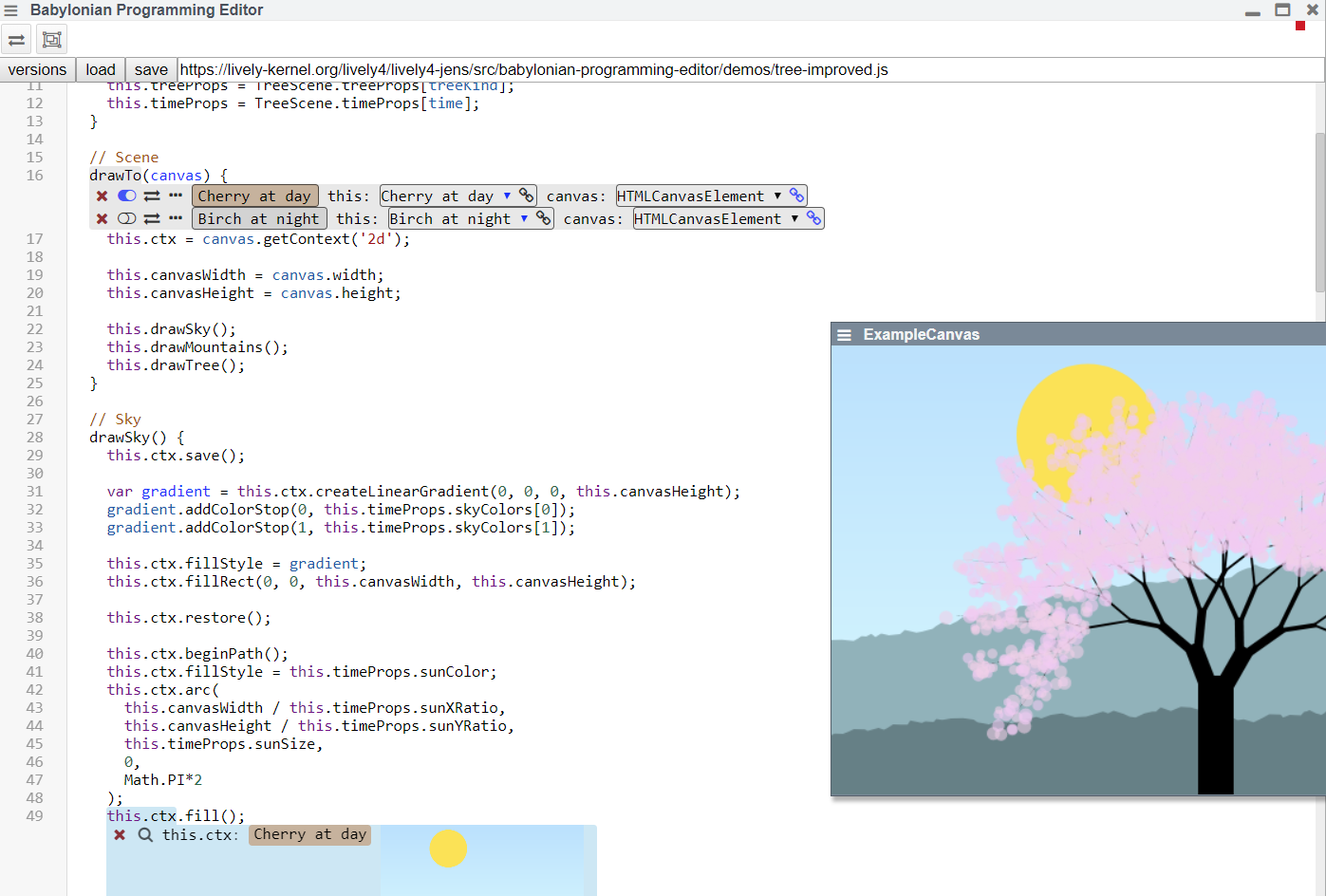Click the swap arrows button in top toolbar
The height and width of the screenshot is (896, 1326).
pyautogui.click(x=17, y=40)
